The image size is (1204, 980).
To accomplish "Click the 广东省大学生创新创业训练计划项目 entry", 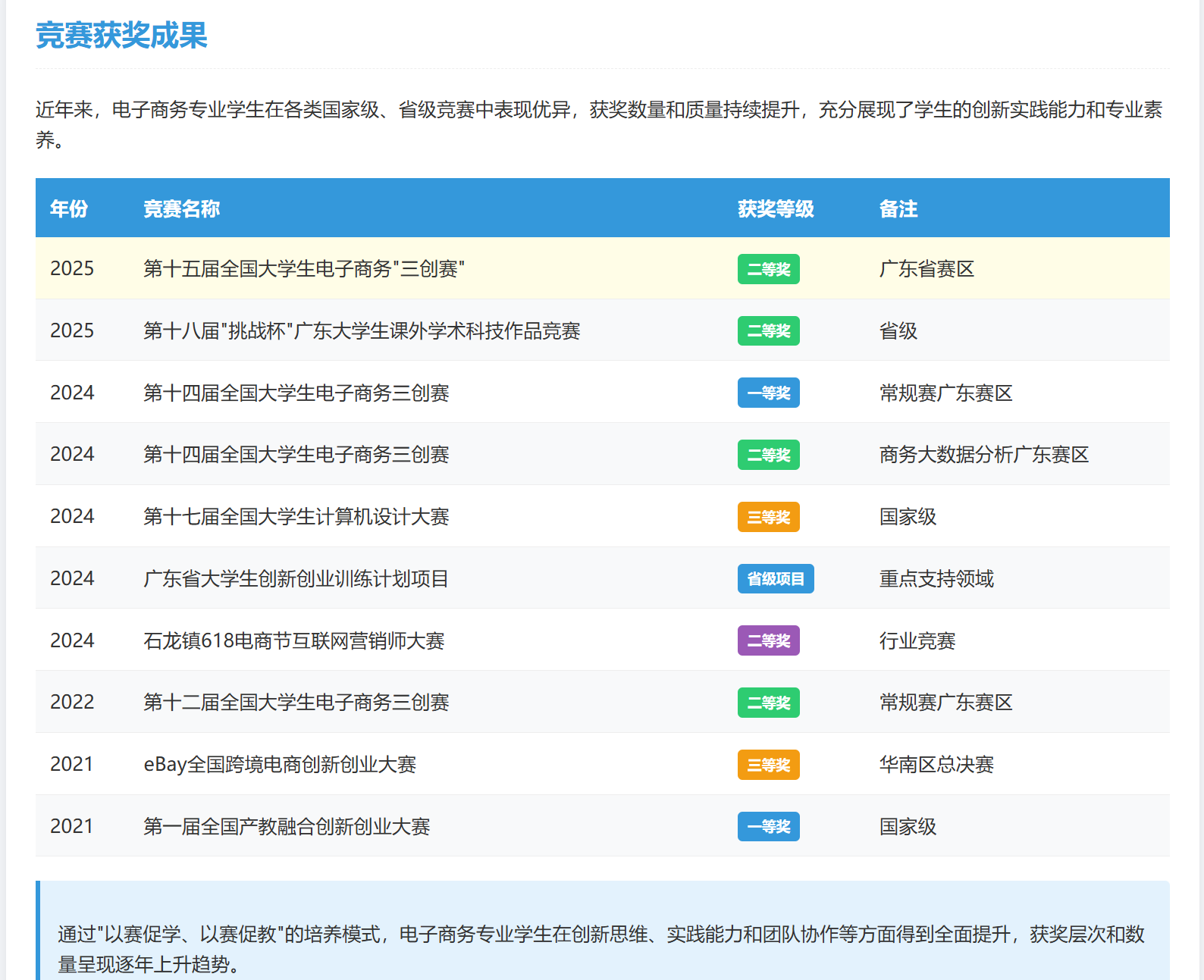I will [296, 579].
